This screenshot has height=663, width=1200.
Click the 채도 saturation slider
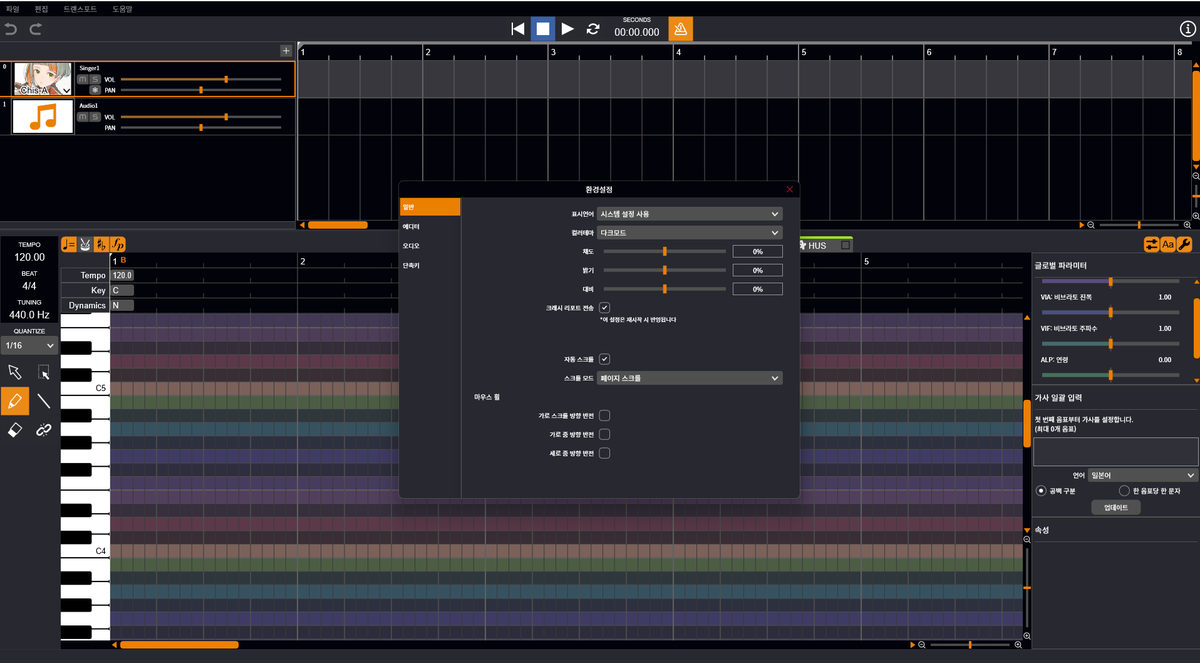664,251
